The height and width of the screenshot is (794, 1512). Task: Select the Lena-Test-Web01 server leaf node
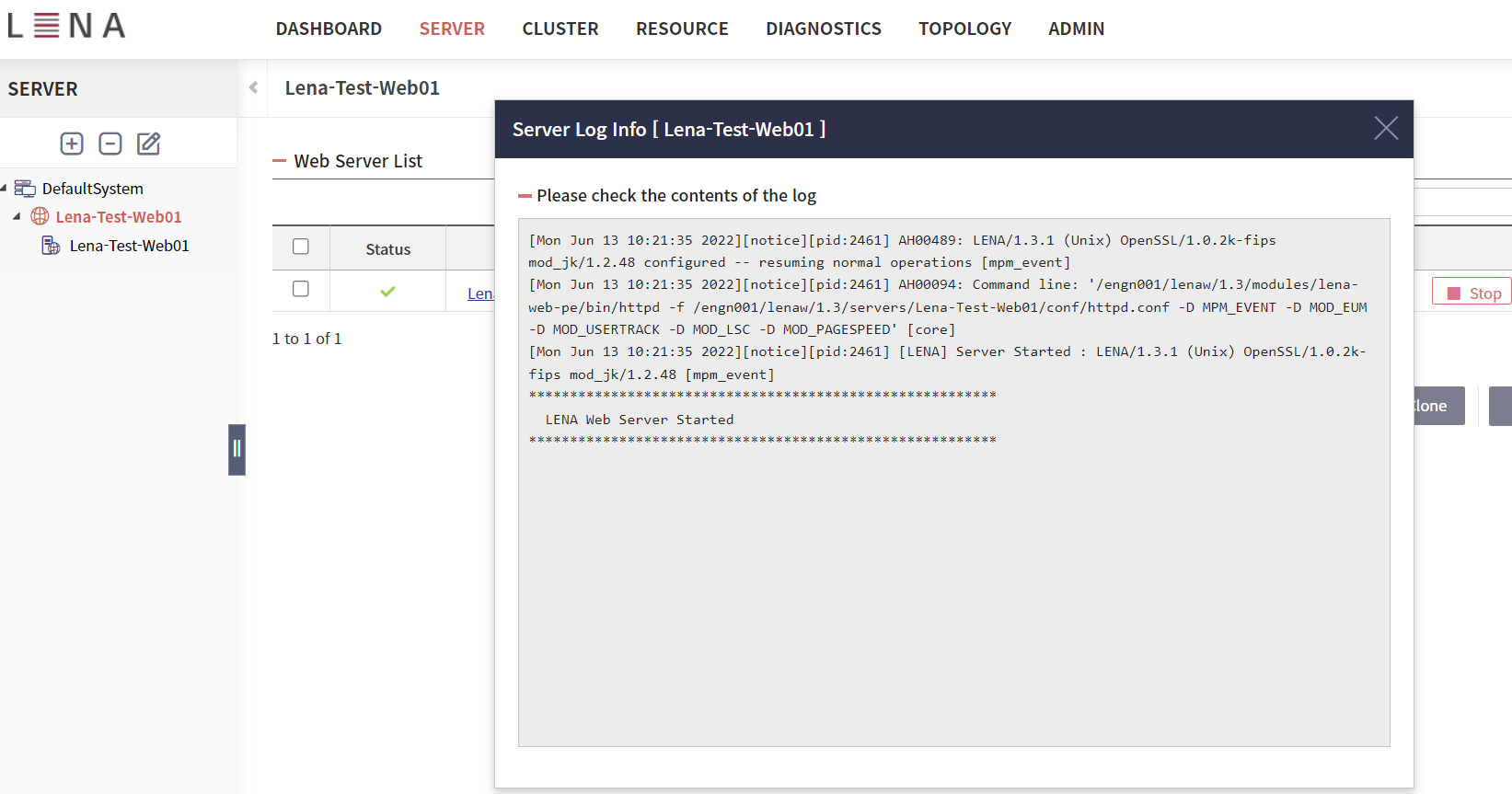click(129, 246)
